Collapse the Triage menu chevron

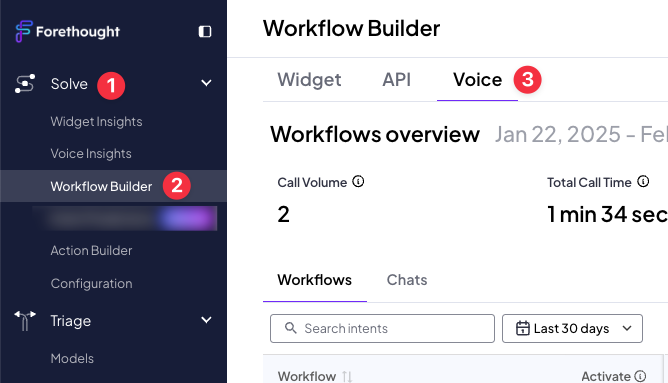click(206, 320)
